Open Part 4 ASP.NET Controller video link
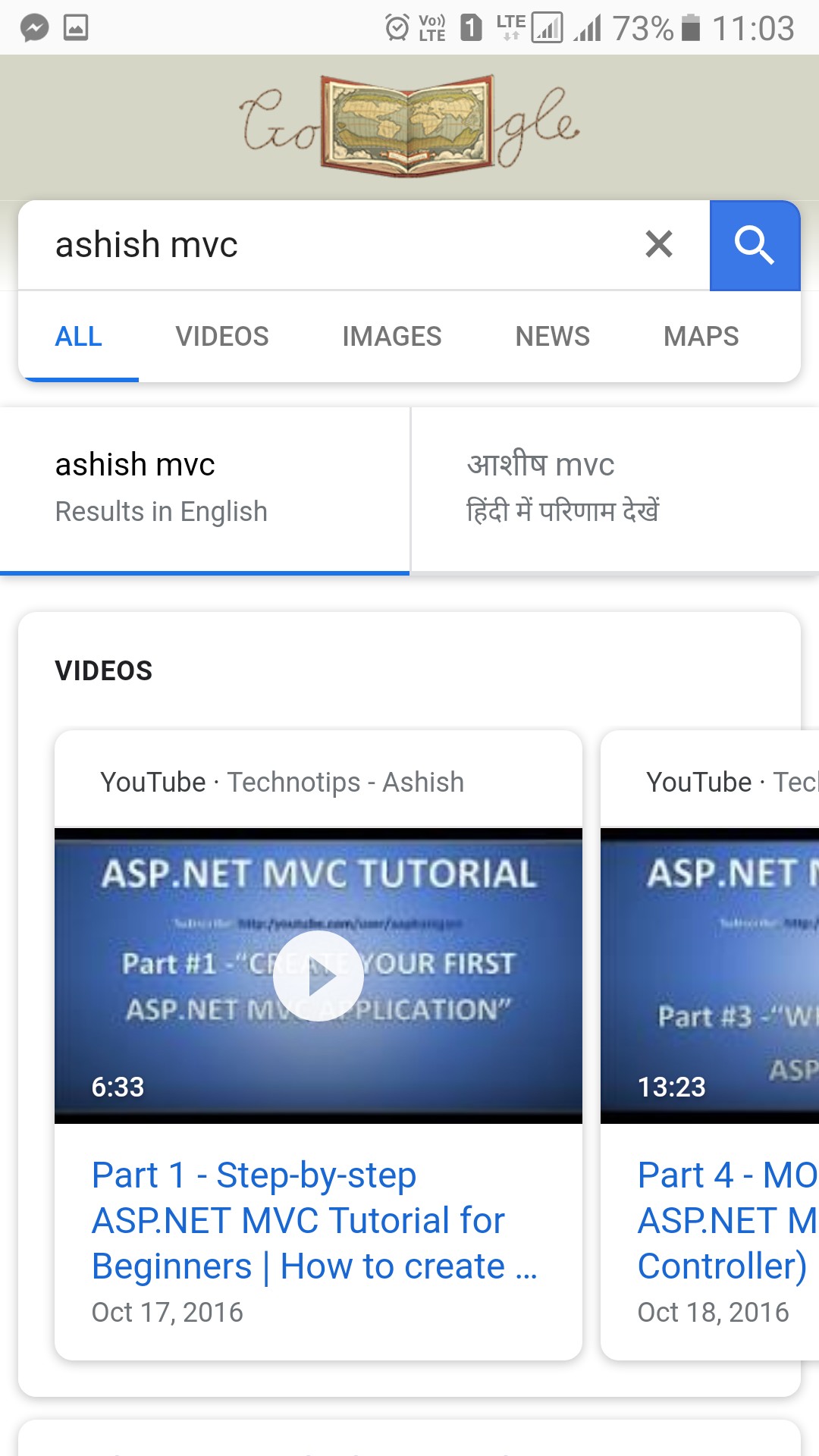 (728, 1221)
